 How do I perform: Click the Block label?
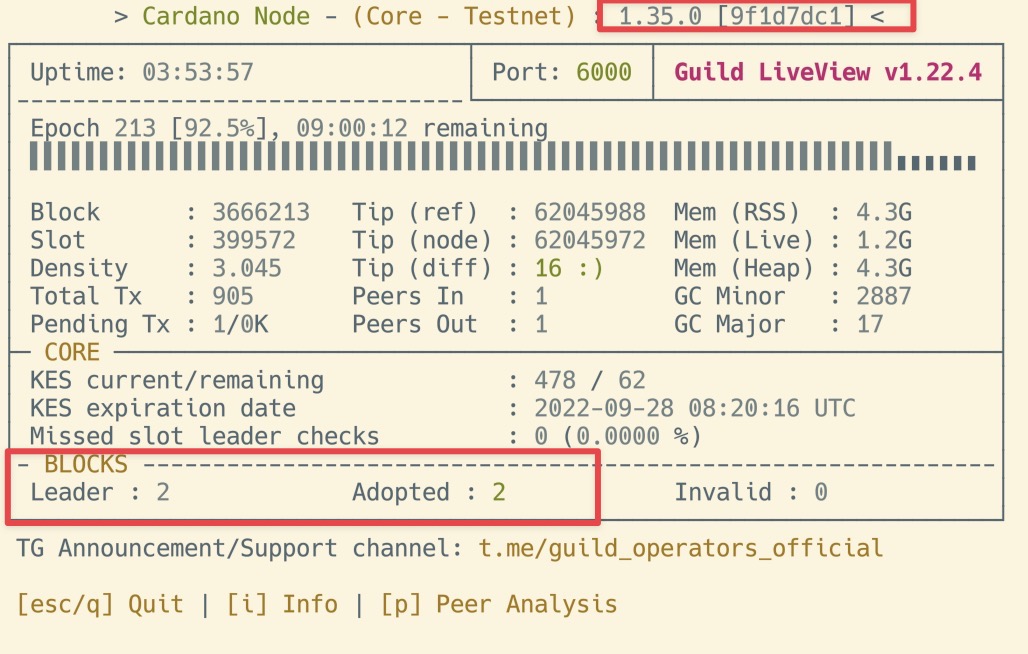[x=65, y=212]
